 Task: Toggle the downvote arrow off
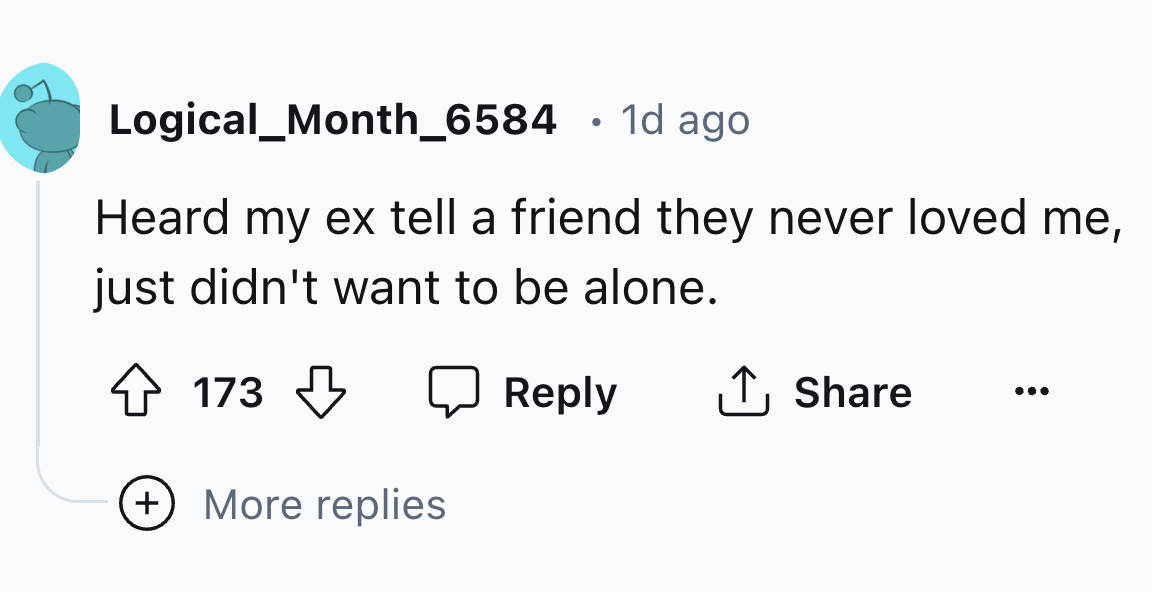(318, 391)
